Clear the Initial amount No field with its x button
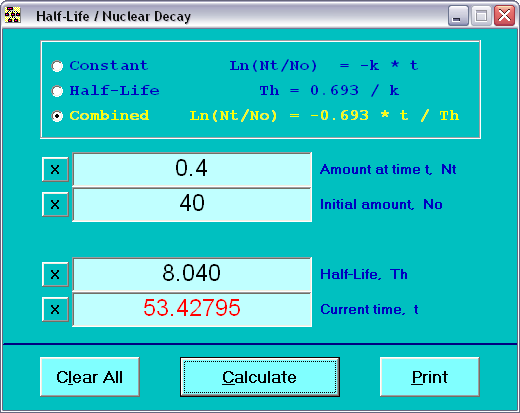 [55, 204]
